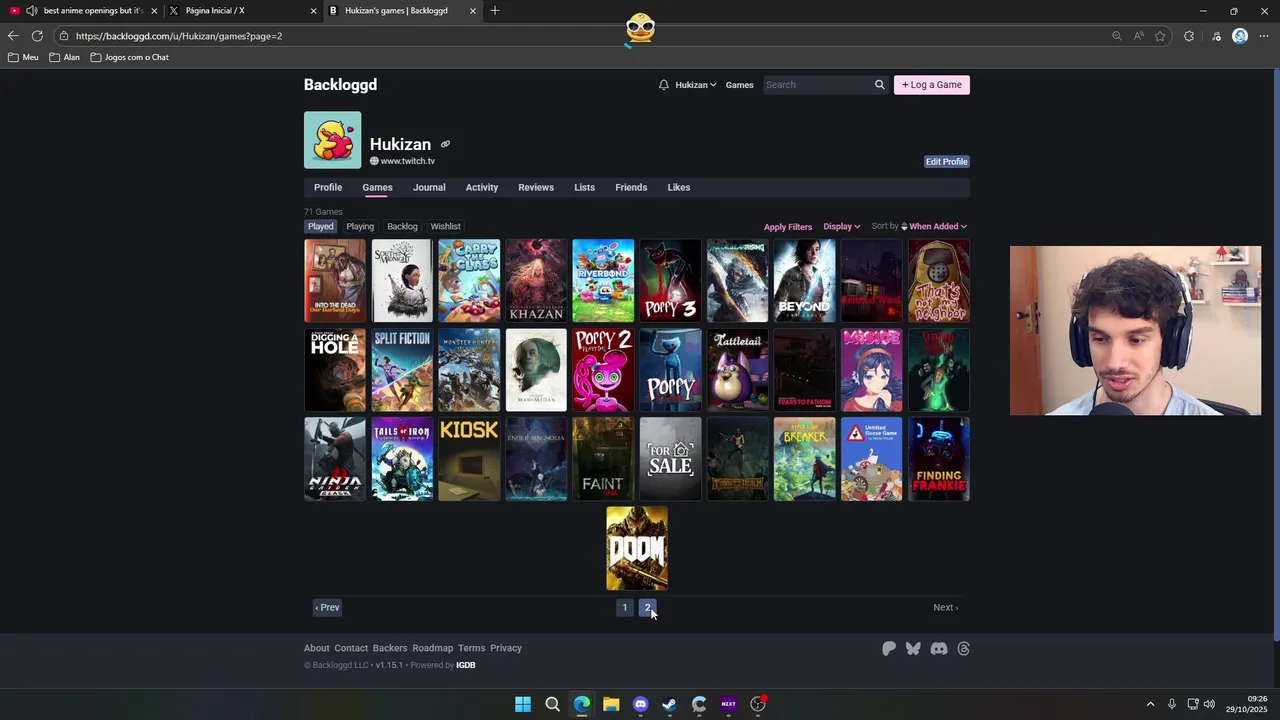Go to page 1
This screenshot has height=720, width=1280.
pyautogui.click(x=625, y=608)
